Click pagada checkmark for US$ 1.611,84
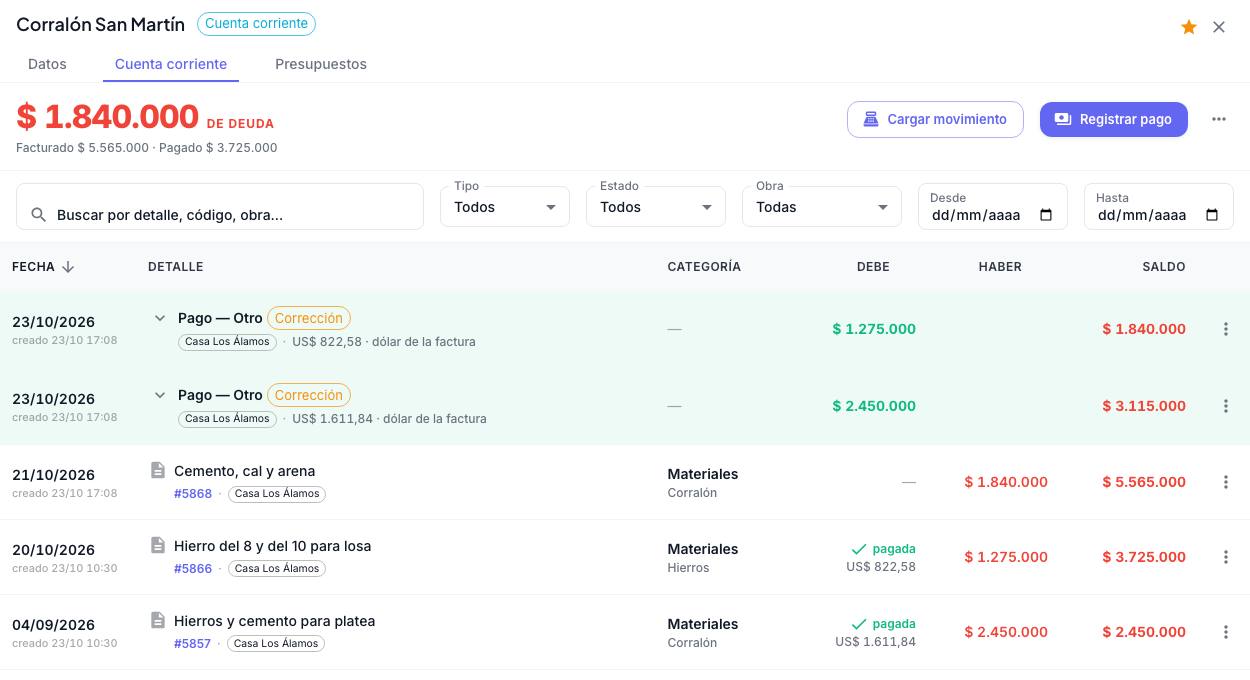 (x=858, y=624)
